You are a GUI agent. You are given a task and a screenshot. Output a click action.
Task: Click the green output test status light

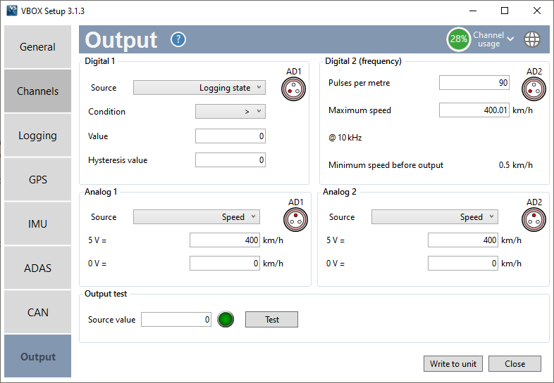[225, 319]
